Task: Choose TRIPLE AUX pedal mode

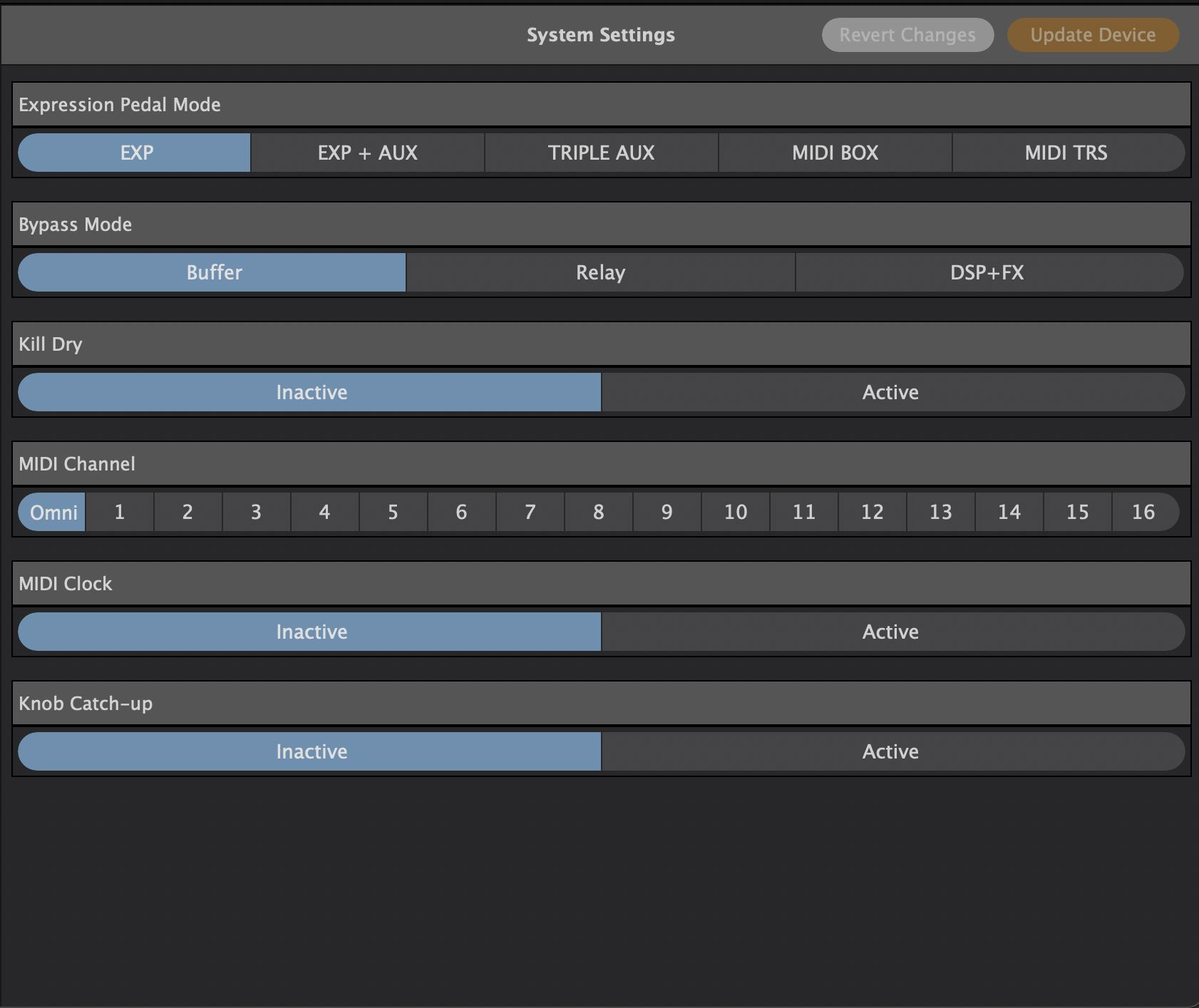Action: click(601, 153)
